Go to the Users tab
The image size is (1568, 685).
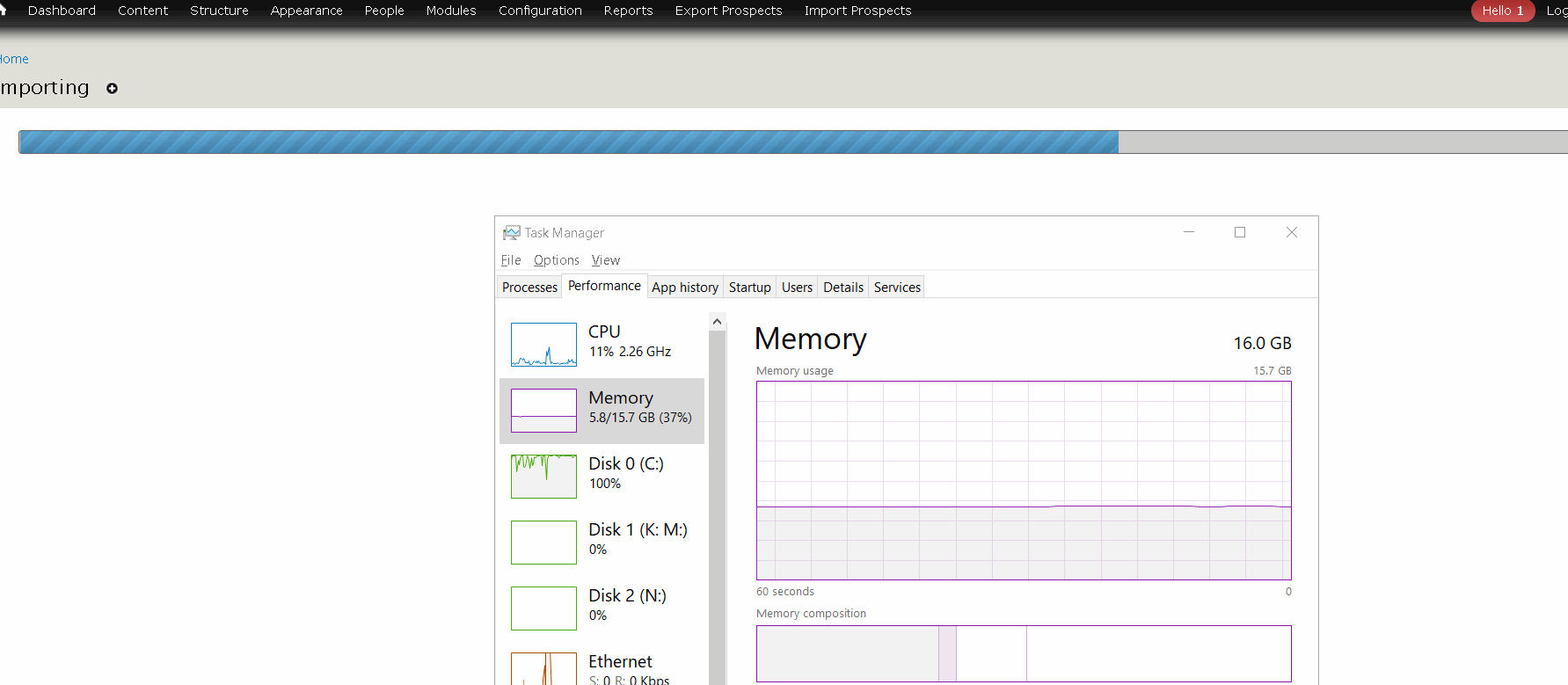pos(797,287)
